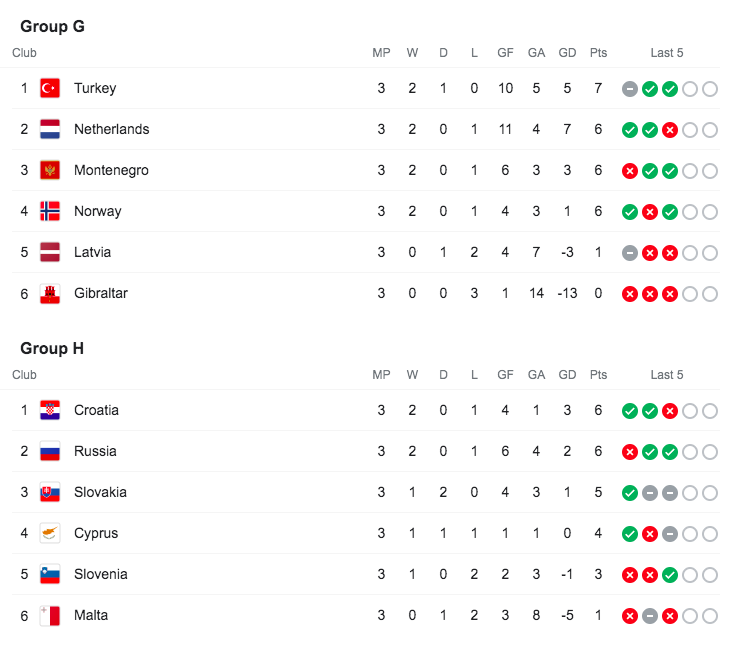Click the Group G heading
The width and height of the screenshot is (743, 650).
click(52, 27)
